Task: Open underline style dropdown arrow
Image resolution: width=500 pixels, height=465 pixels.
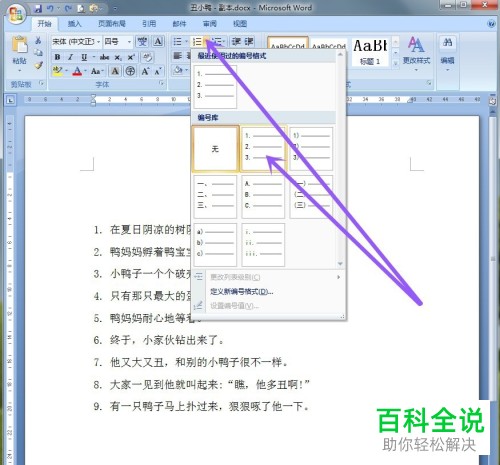Action: (93, 57)
